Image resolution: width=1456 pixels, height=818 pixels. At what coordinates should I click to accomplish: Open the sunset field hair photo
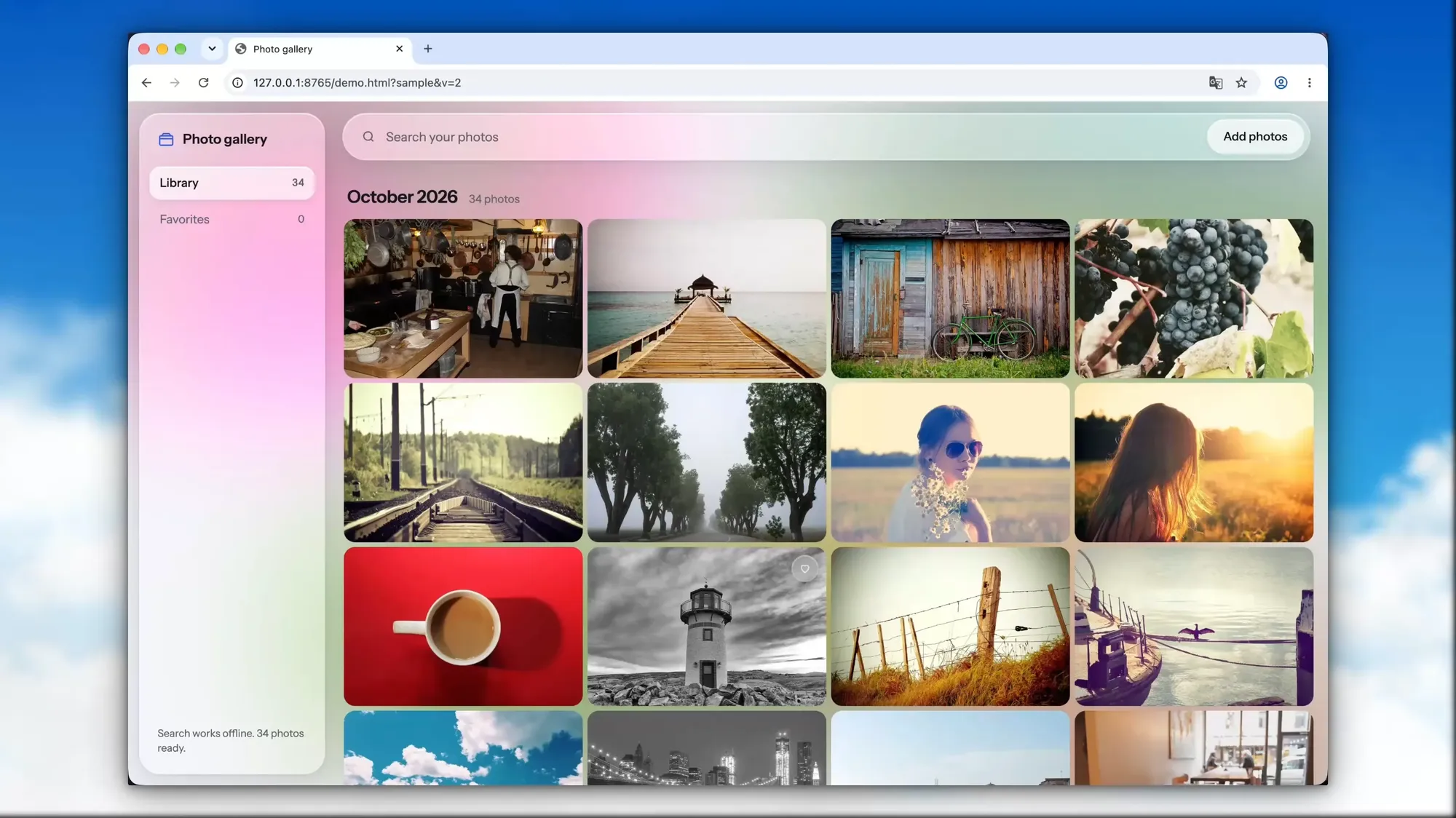(x=1194, y=463)
